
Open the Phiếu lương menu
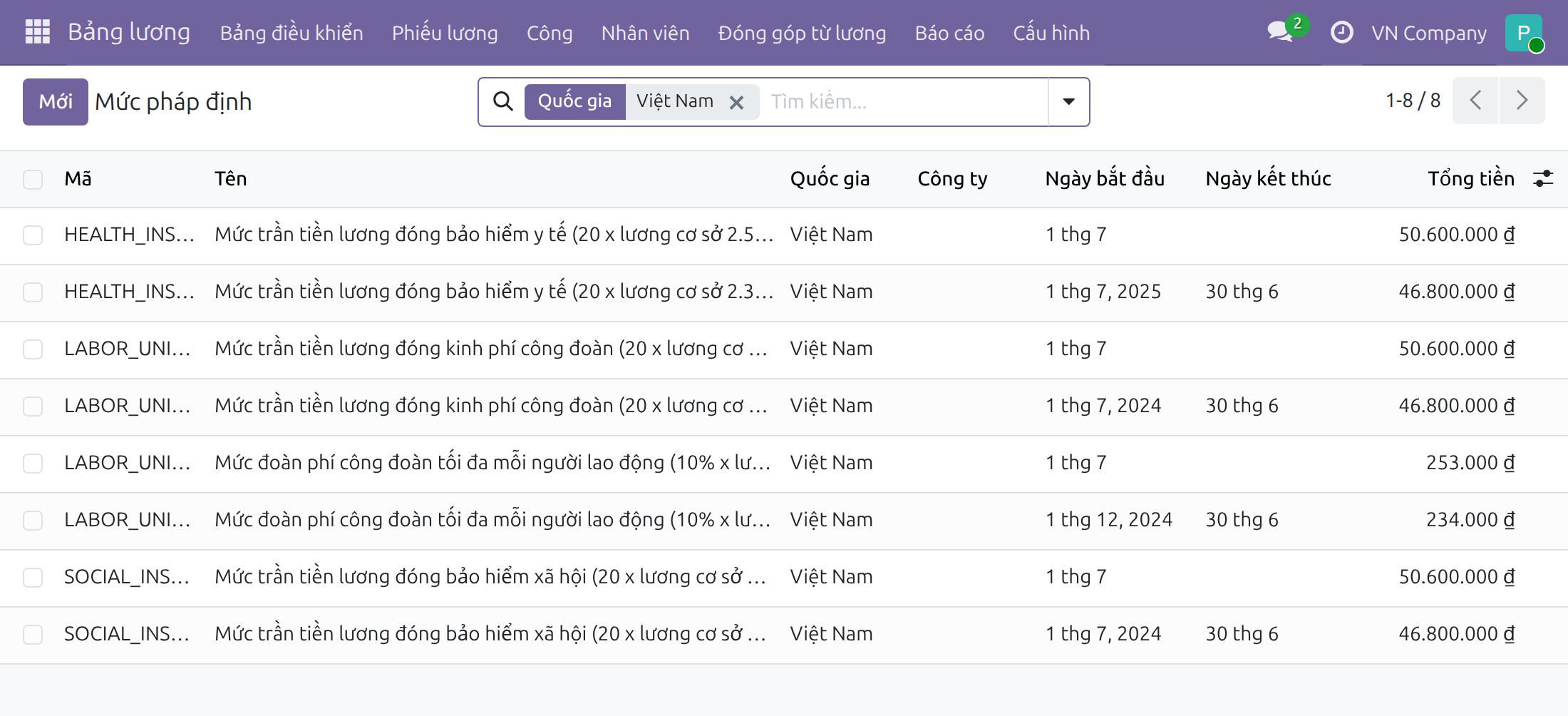click(445, 33)
